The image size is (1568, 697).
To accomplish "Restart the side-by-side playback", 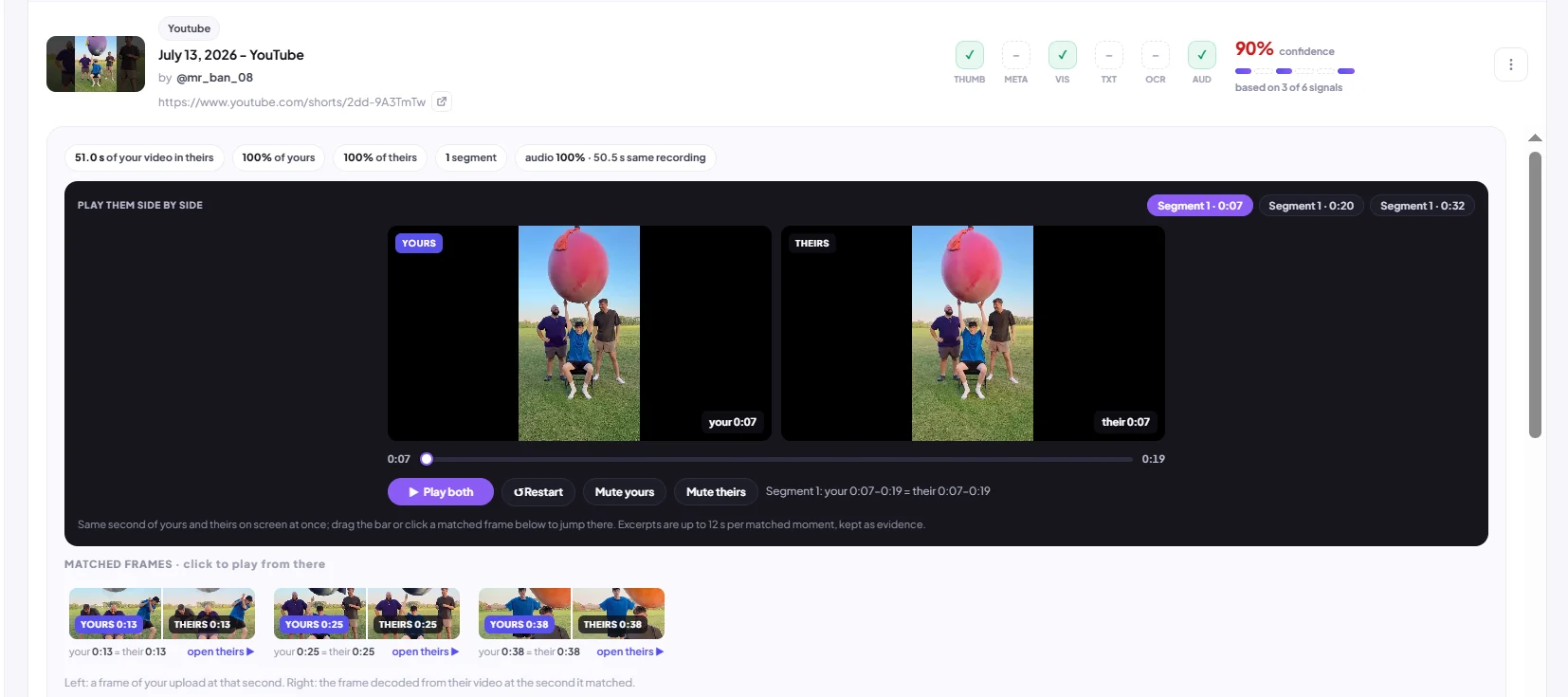I will (x=538, y=492).
